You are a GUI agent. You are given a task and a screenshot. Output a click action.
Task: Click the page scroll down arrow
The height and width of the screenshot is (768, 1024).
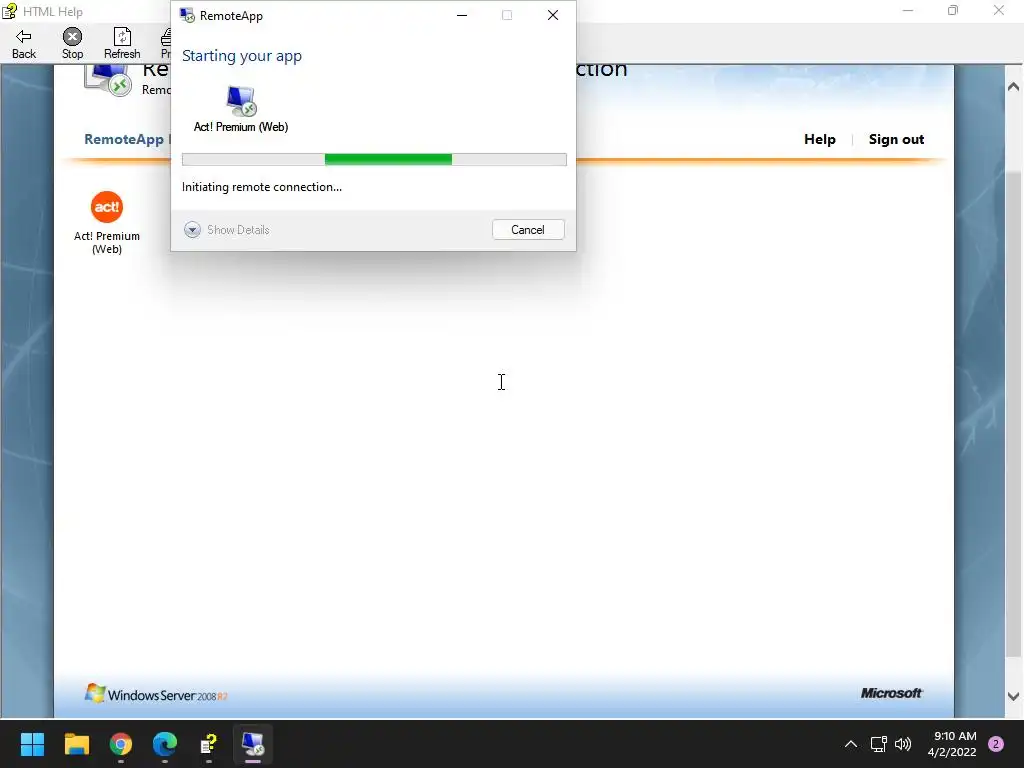point(1013,696)
